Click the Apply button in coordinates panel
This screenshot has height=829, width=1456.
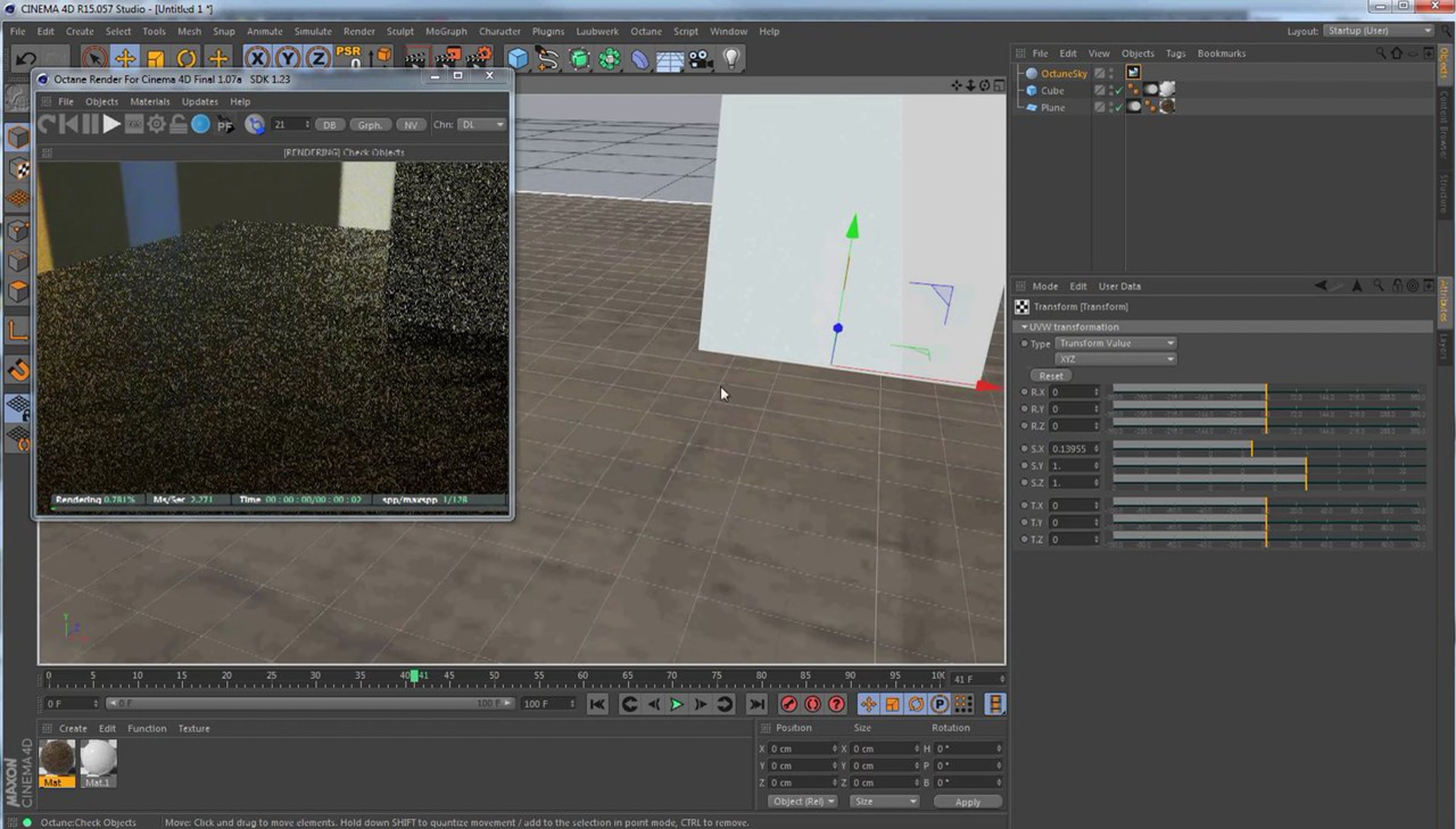(968, 802)
